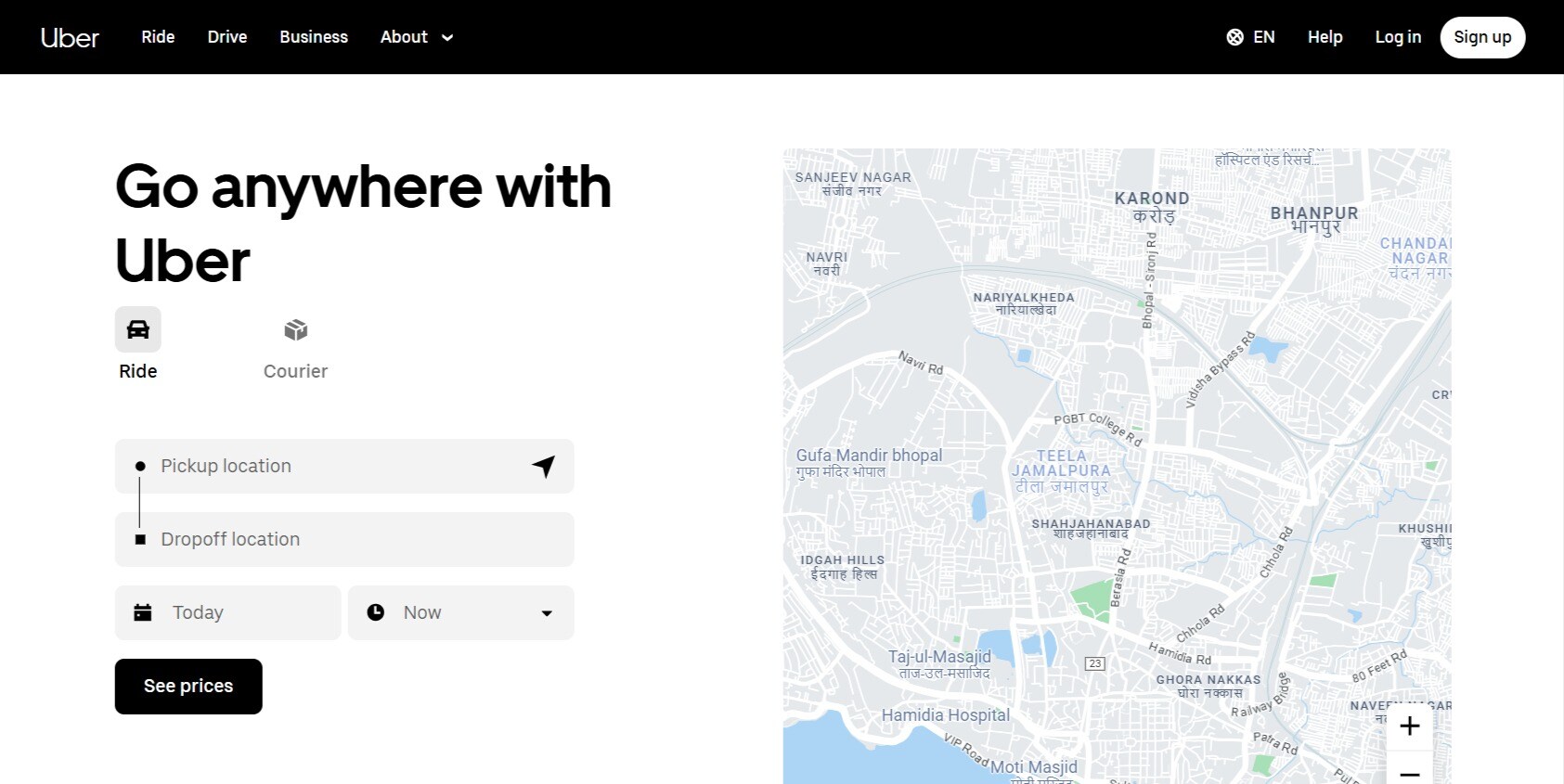
Task: Click the clock icon
Action: [376, 612]
